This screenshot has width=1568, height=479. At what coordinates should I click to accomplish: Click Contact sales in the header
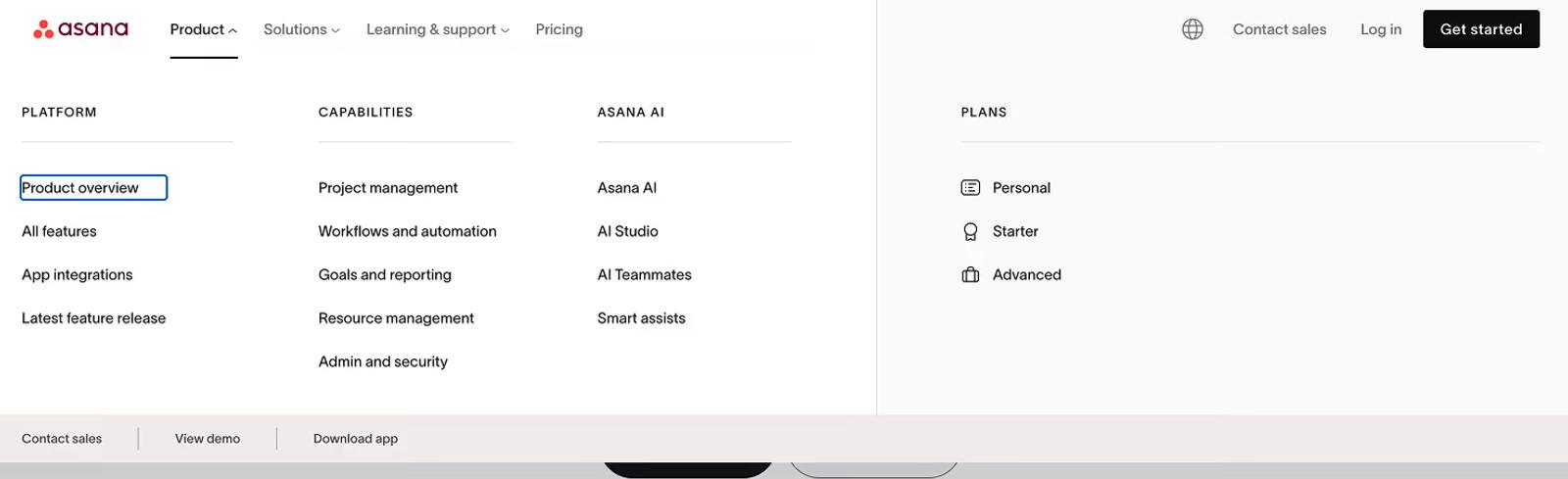click(x=1279, y=29)
